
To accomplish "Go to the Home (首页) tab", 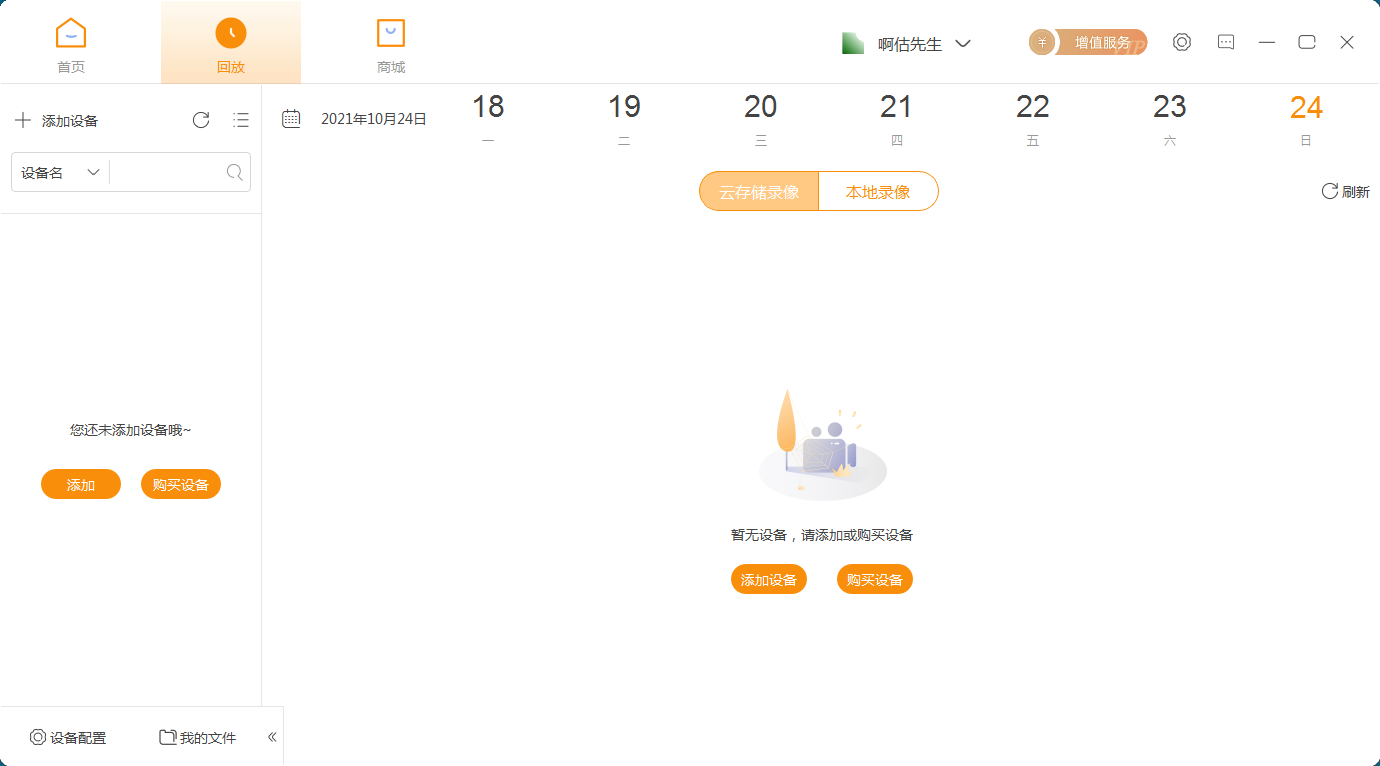I will point(71,45).
